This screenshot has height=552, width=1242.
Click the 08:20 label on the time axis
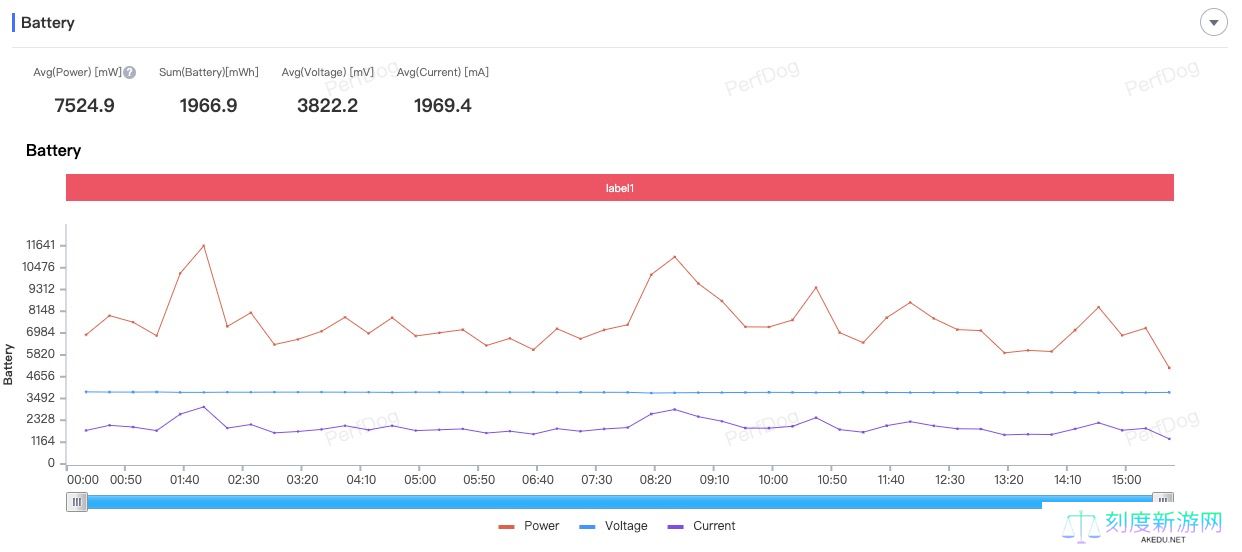pyautogui.click(x=655, y=480)
